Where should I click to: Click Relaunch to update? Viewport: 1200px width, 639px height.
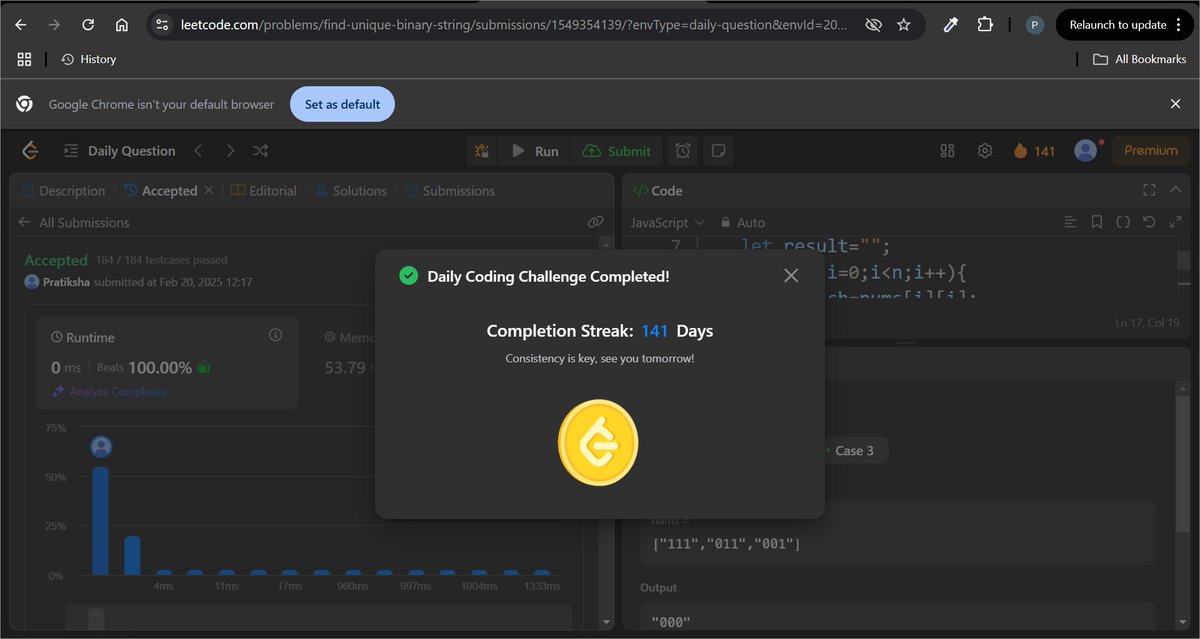1118,25
